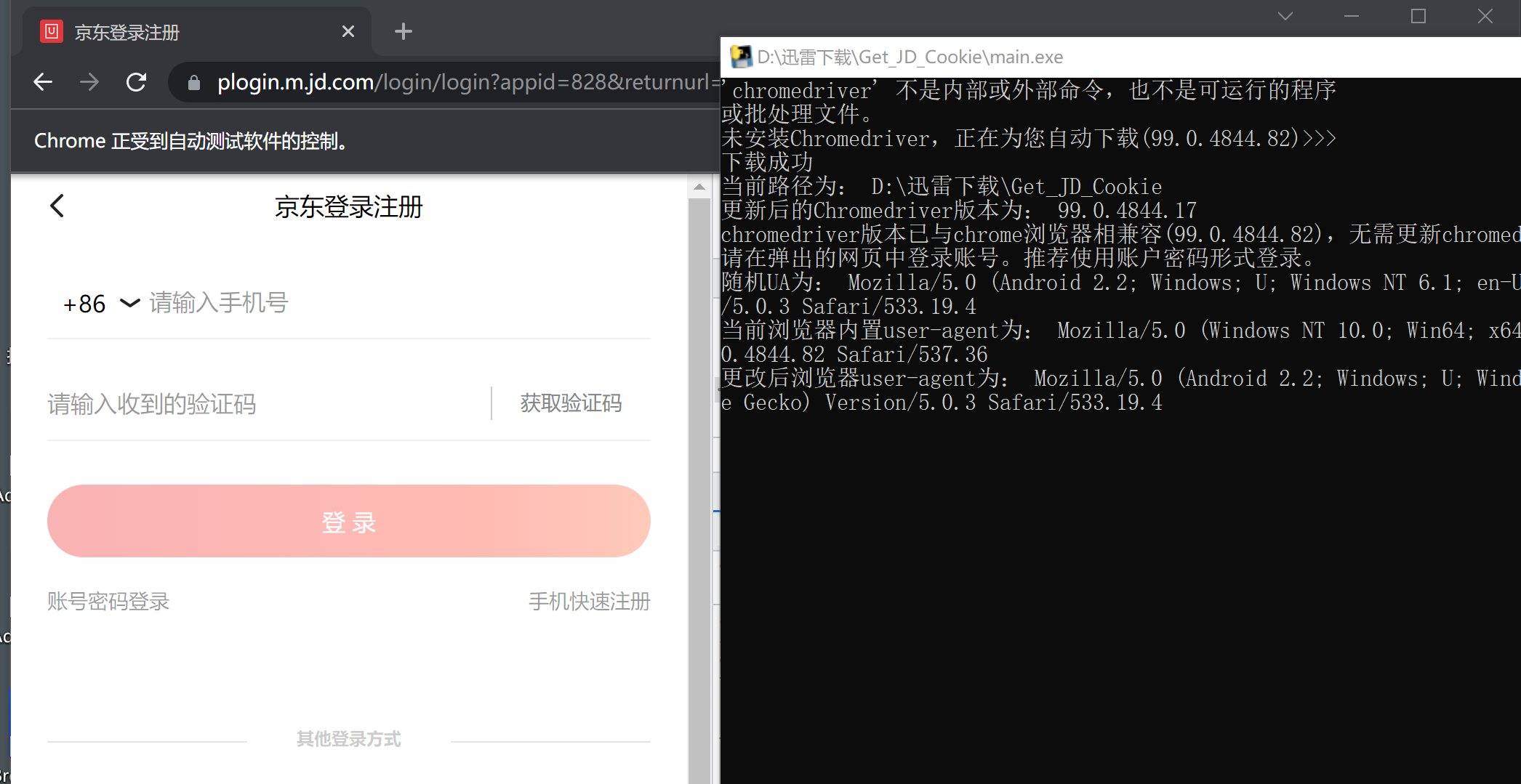Click the browser forward arrow
Screen dimensions: 1521x784
click(x=89, y=82)
